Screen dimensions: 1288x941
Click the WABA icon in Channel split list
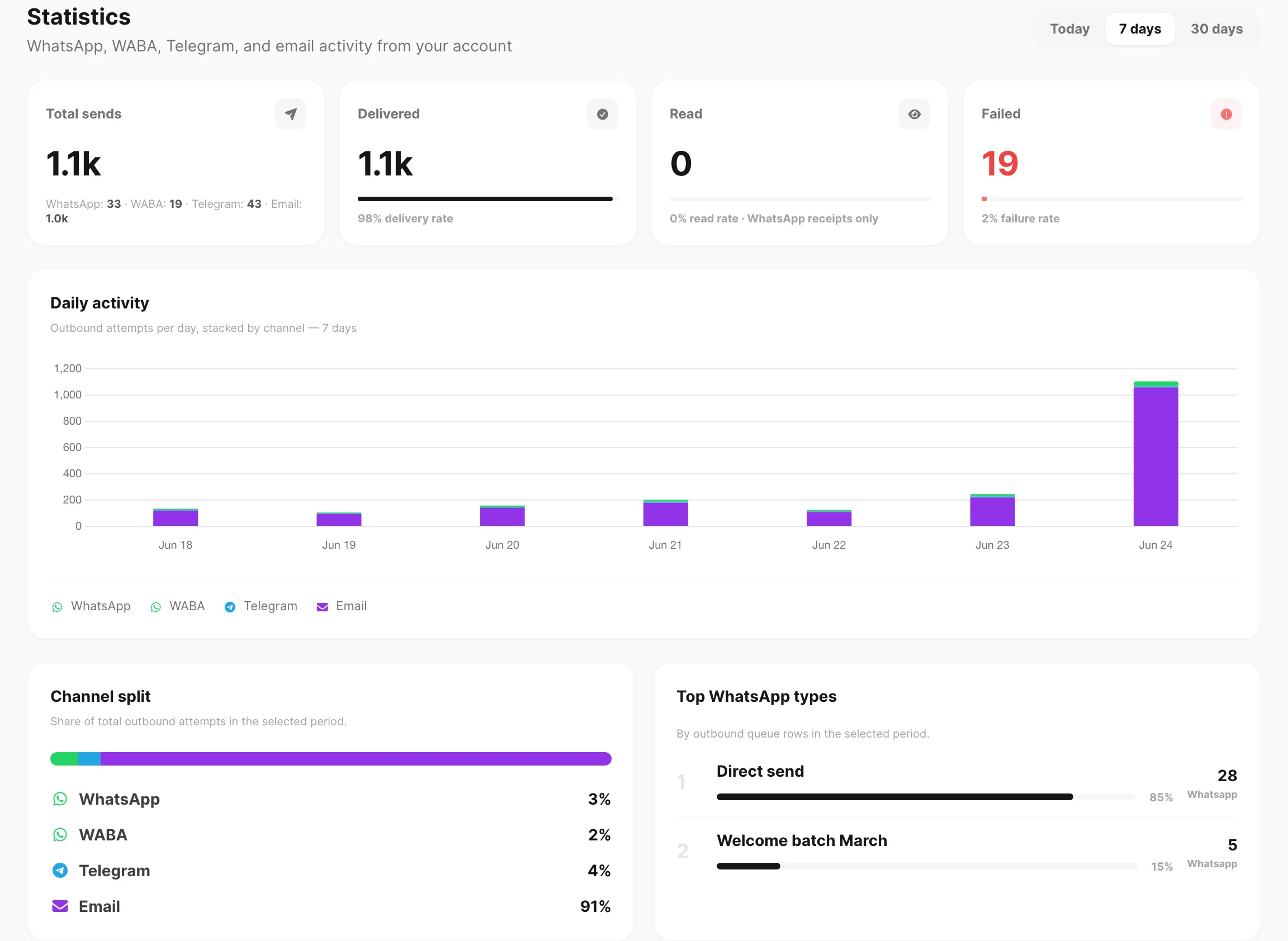click(60, 834)
